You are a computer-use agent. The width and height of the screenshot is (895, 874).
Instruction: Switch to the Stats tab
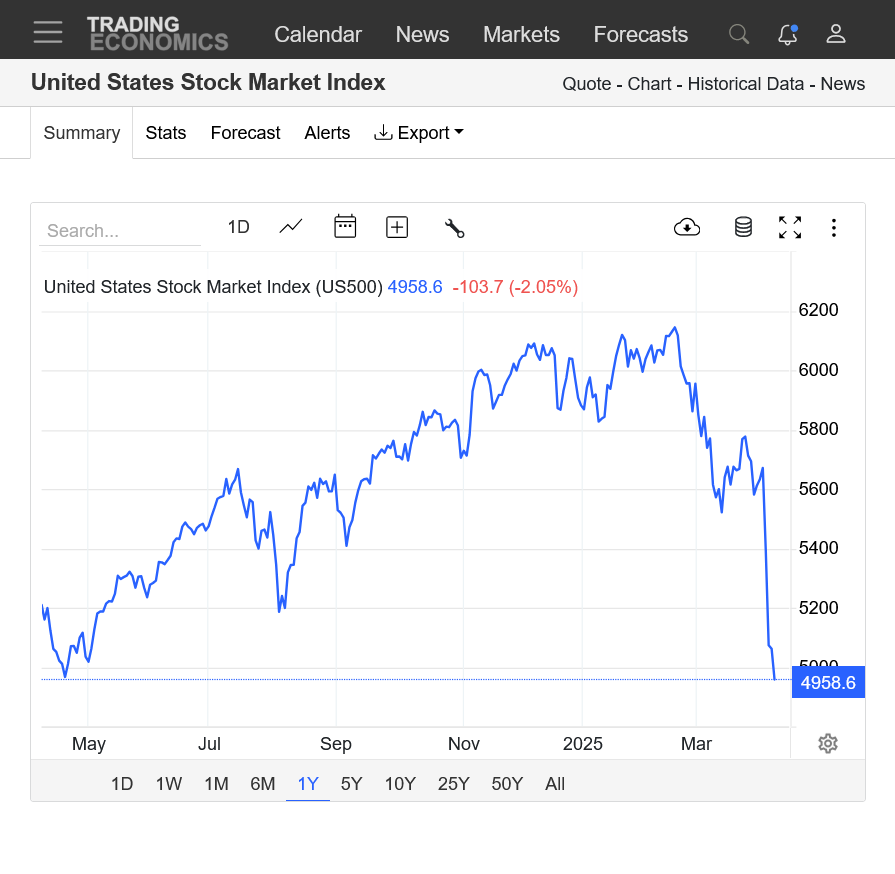click(x=166, y=133)
